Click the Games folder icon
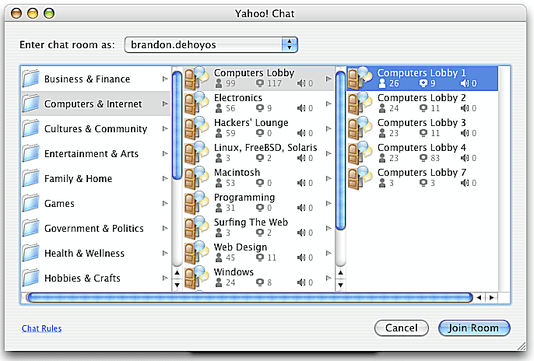This screenshot has height=361, width=534. point(31,203)
